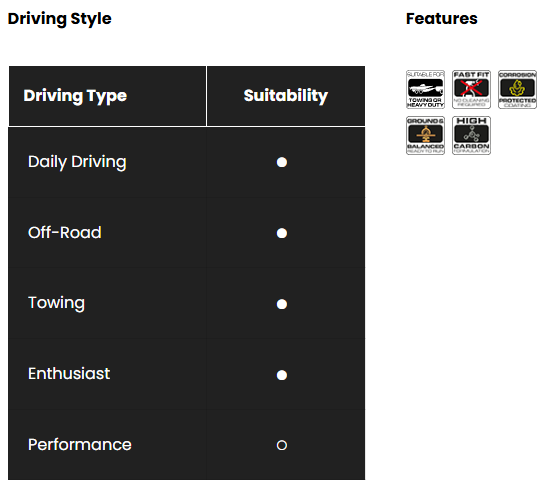Click the Off-Road row label
The height and width of the screenshot is (488, 543).
(x=65, y=232)
